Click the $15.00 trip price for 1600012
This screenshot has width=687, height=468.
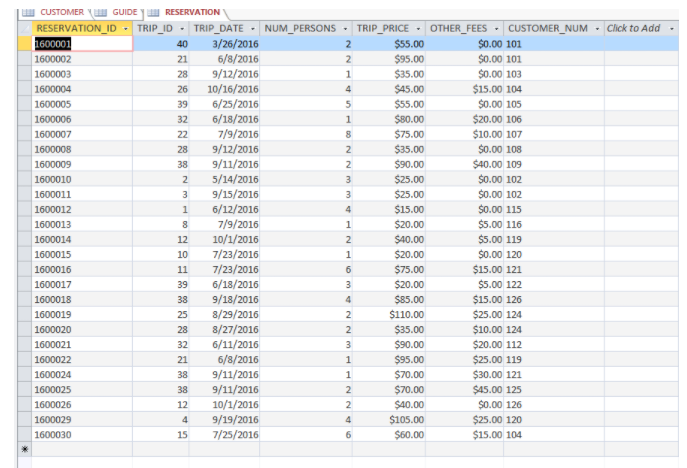(x=388, y=209)
